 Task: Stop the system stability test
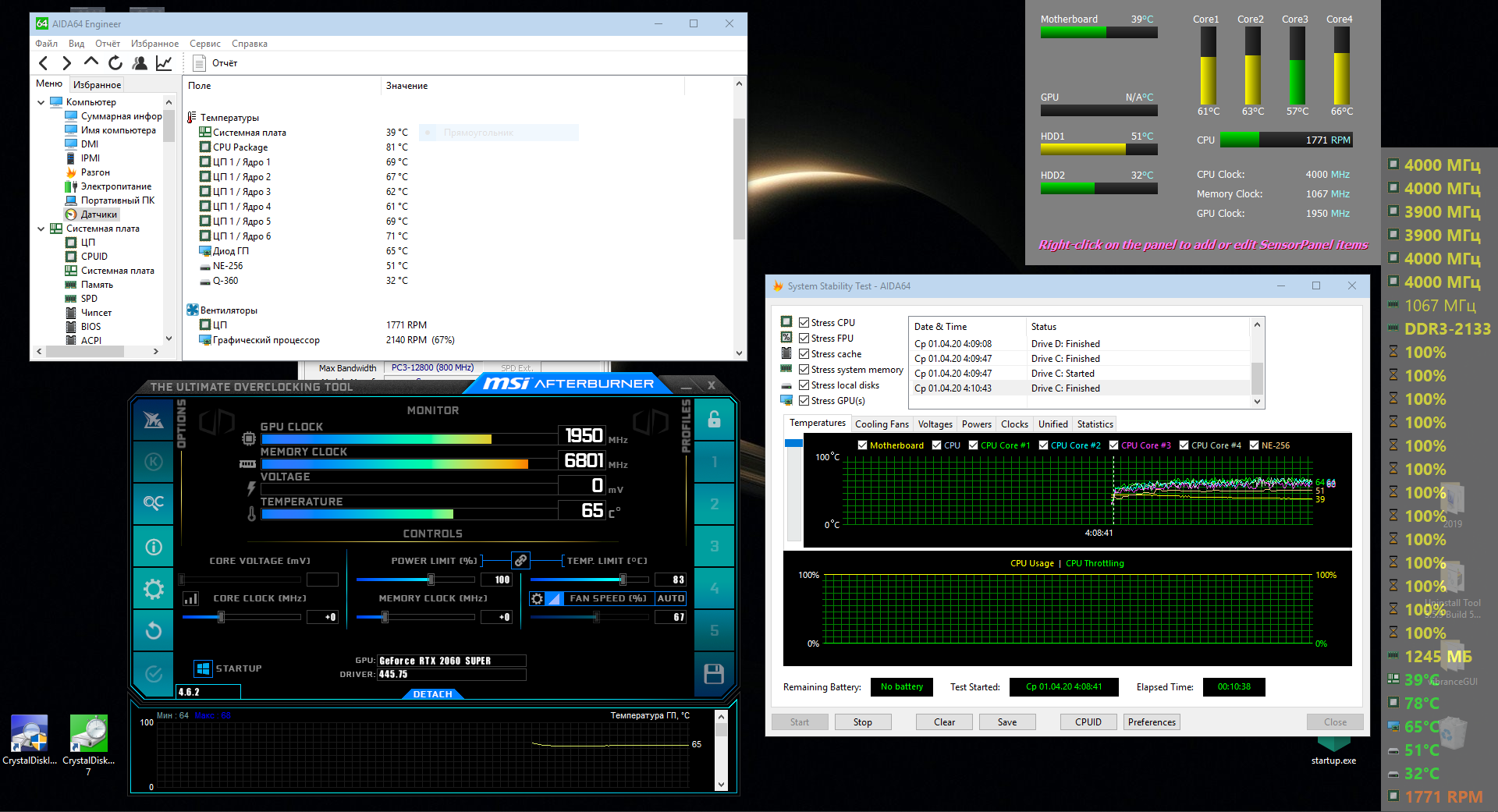tap(863, 722)
